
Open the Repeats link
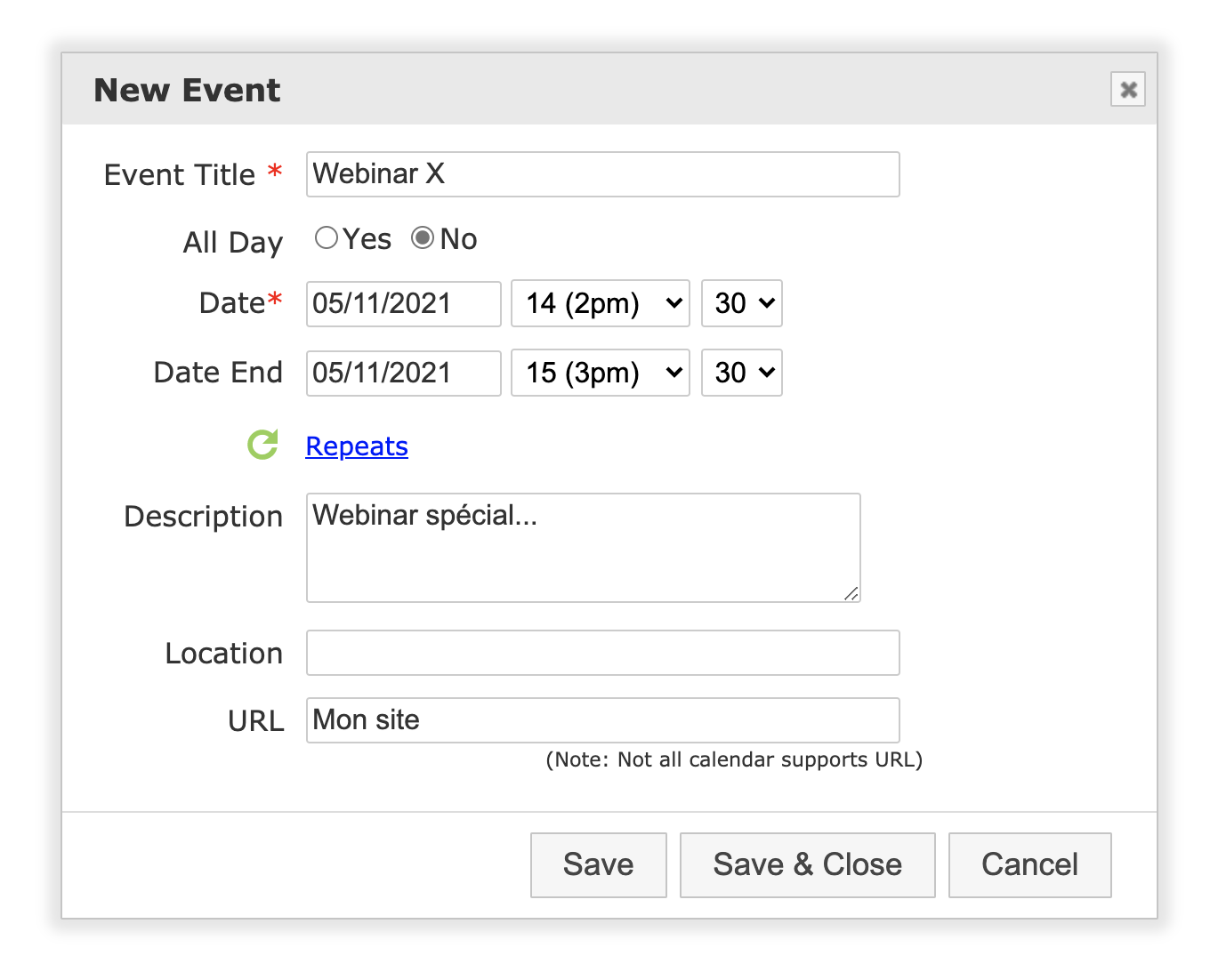pos(357,446)
